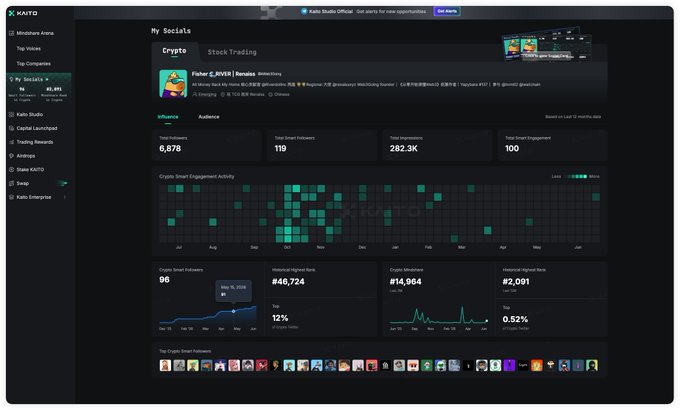The height and width of the screenshot is (410, 680).
Task: Expand the Kaito Enterprise submenu chevron
Action: point(65,197)
